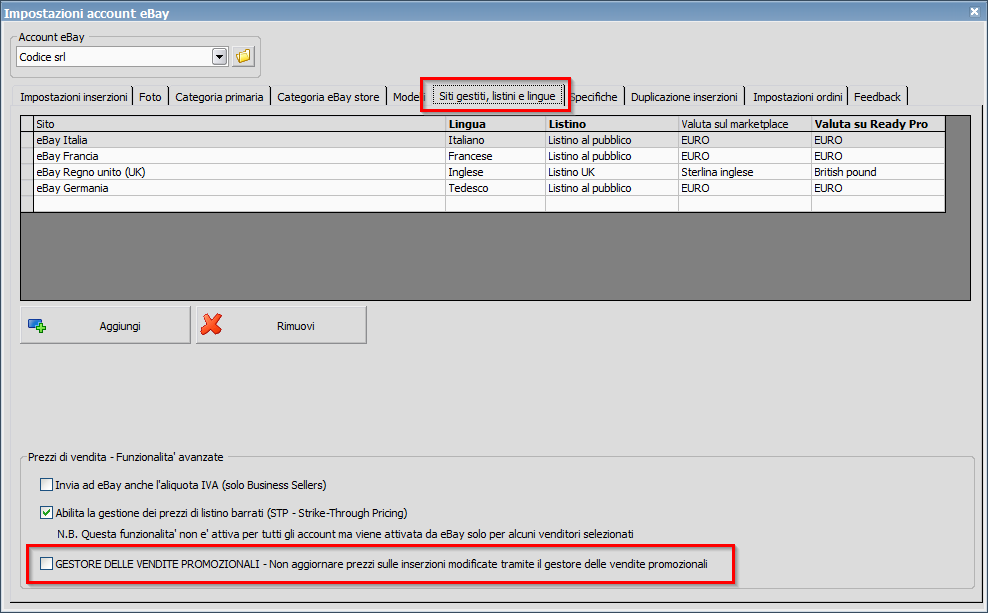Viewport: 988px width, 613px height.
Task: Click the Lingua column header
Action: pos(495,124)
